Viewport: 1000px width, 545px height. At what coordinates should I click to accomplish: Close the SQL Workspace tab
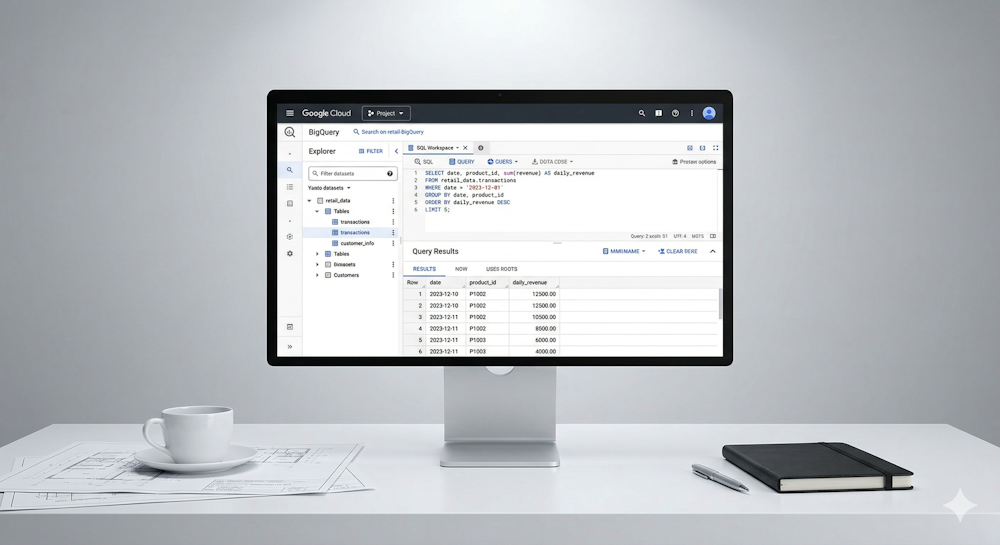click(465, 148)
